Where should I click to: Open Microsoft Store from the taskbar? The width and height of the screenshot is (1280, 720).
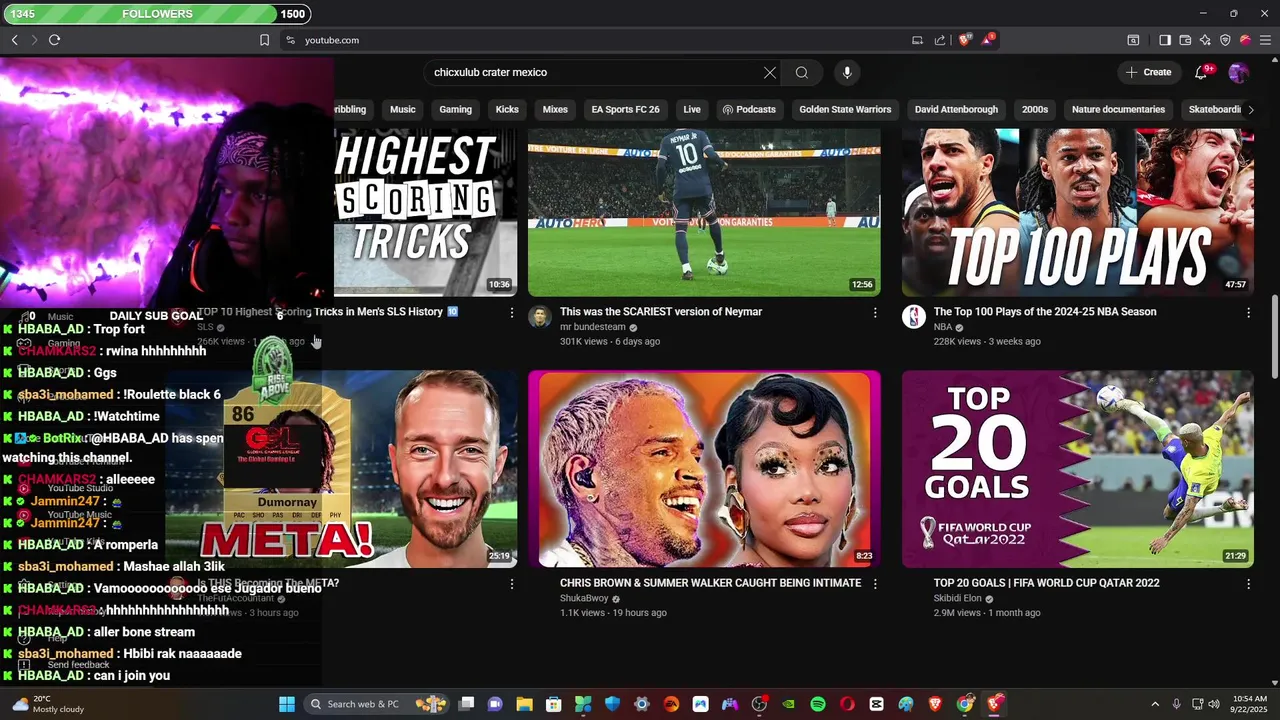pos(553,704)
